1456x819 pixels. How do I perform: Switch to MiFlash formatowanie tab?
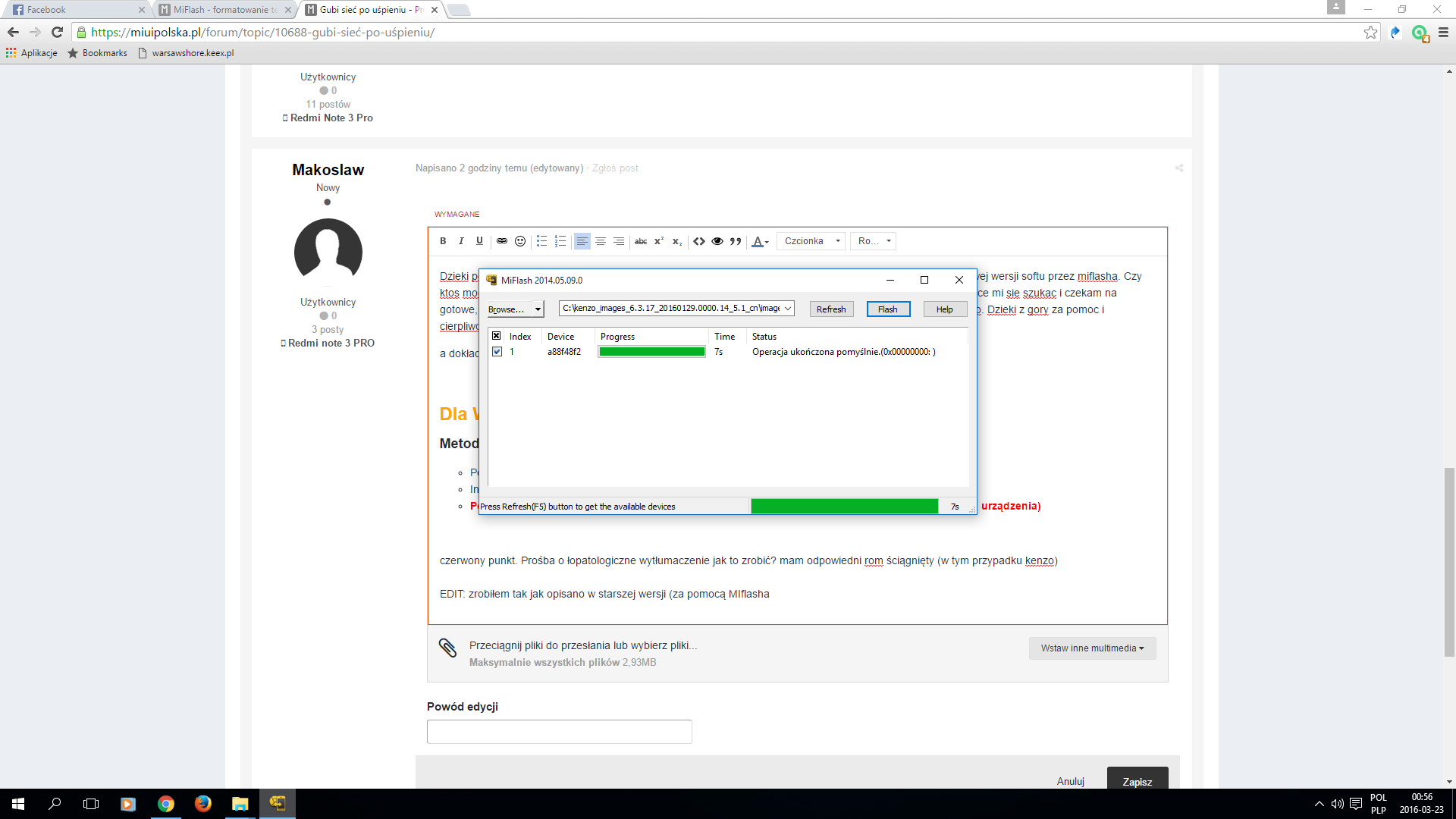coord(224,10)
